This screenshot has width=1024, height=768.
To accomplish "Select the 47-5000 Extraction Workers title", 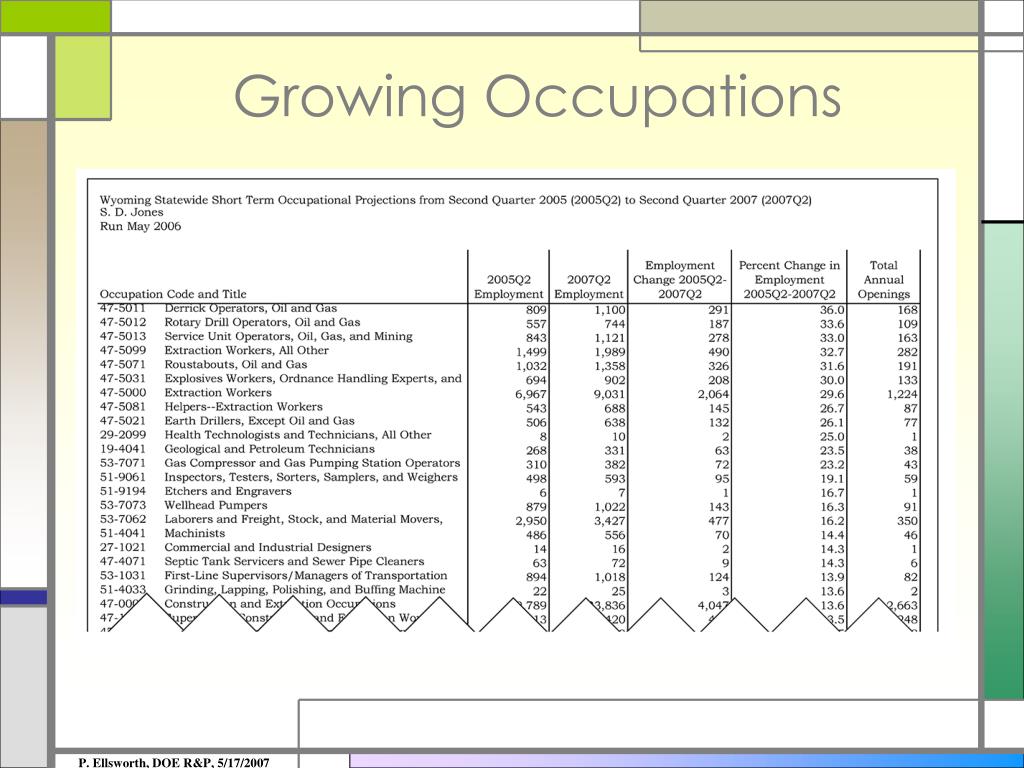I will point(218,392).
